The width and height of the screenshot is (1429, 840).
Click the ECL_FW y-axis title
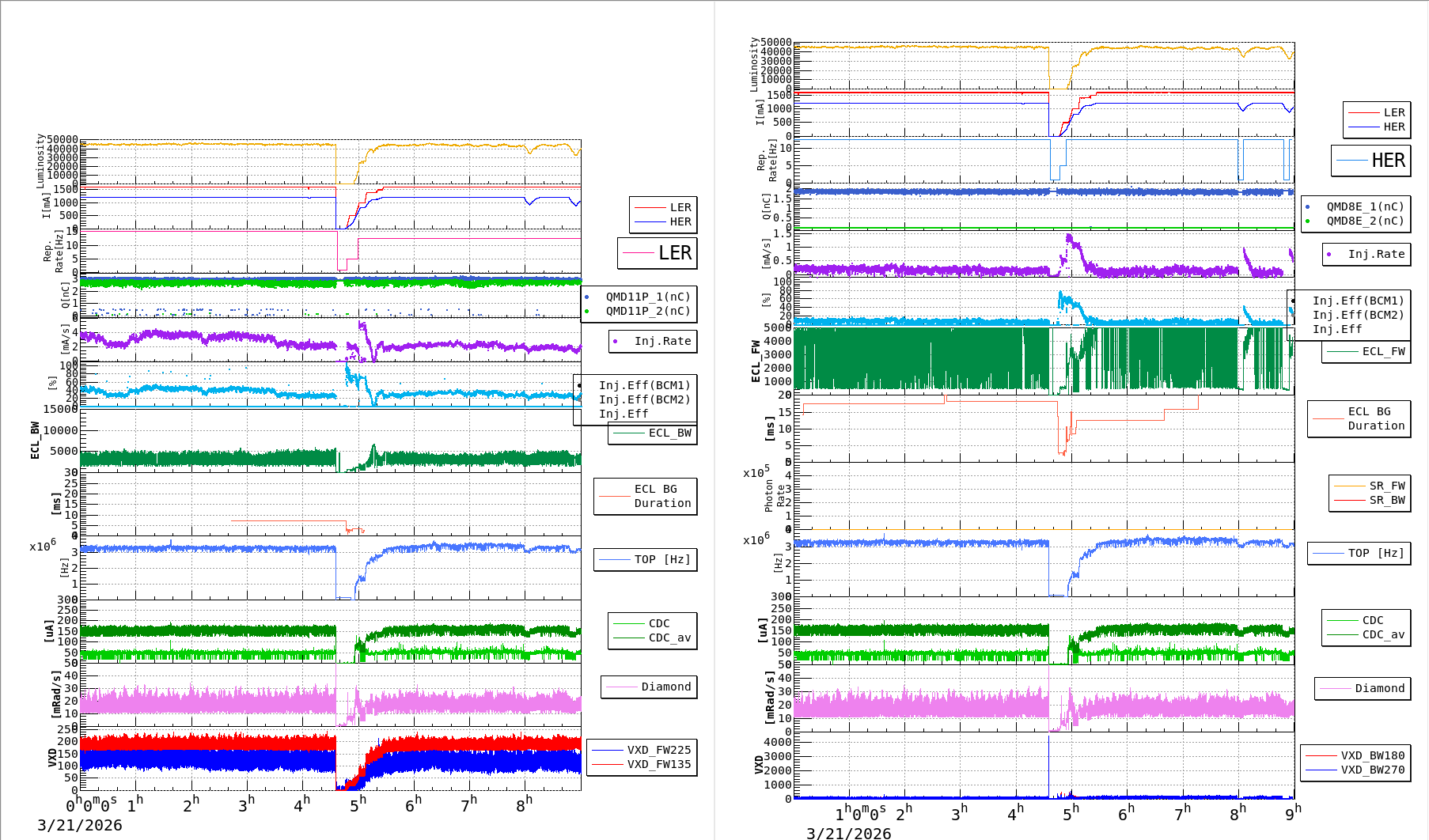[x=756, y=361]
